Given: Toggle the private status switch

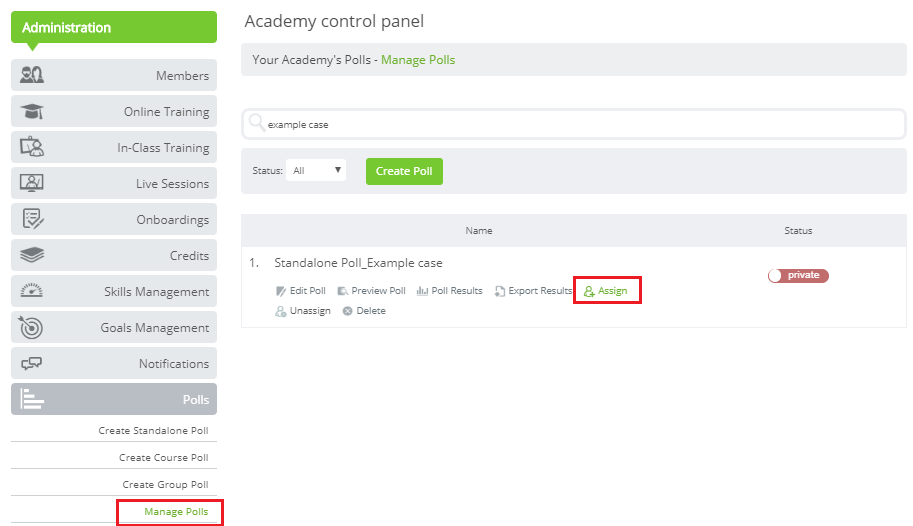Looking at the screenshot, I should (798, 276).
